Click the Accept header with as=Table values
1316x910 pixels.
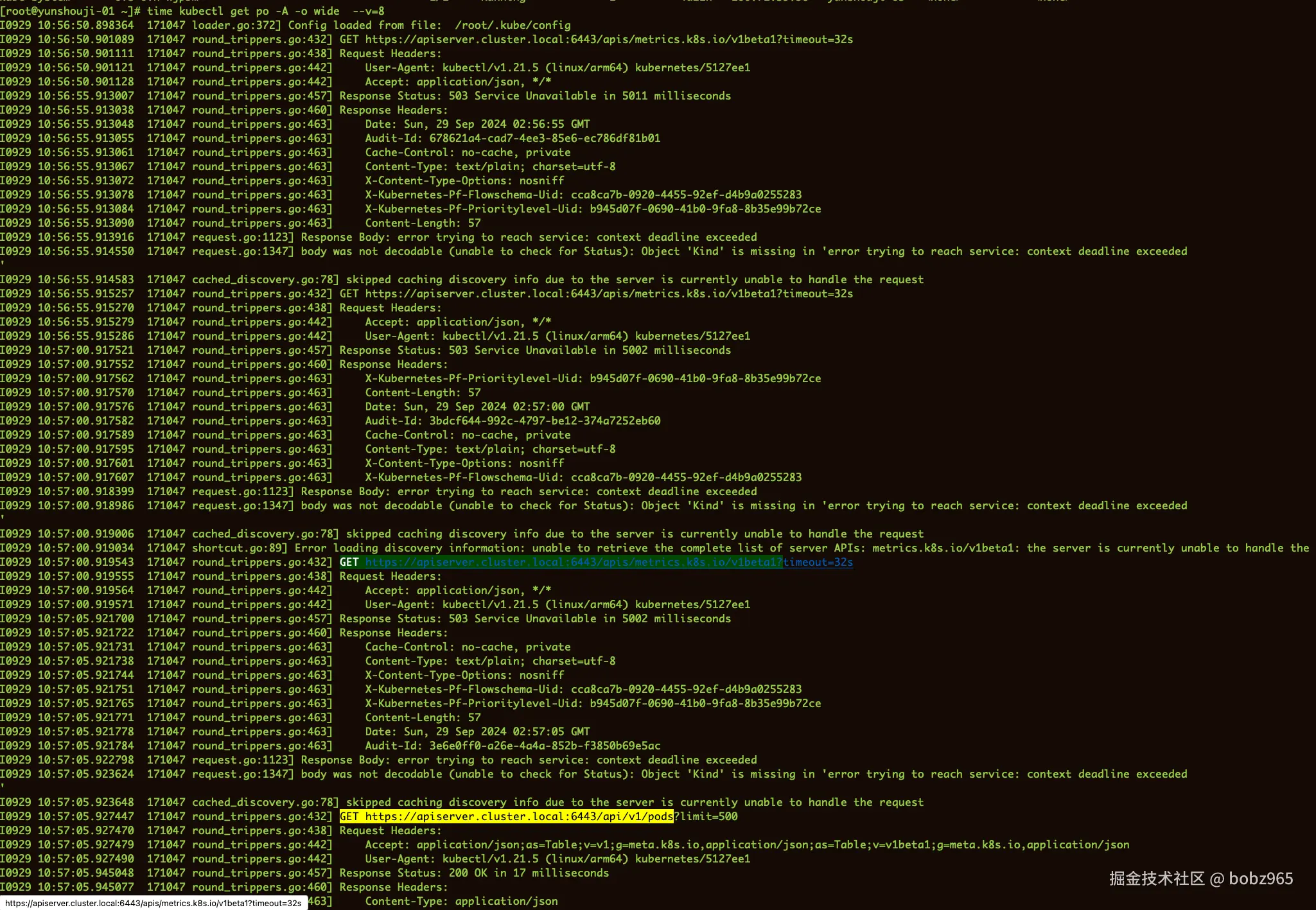tap(747, 844)
